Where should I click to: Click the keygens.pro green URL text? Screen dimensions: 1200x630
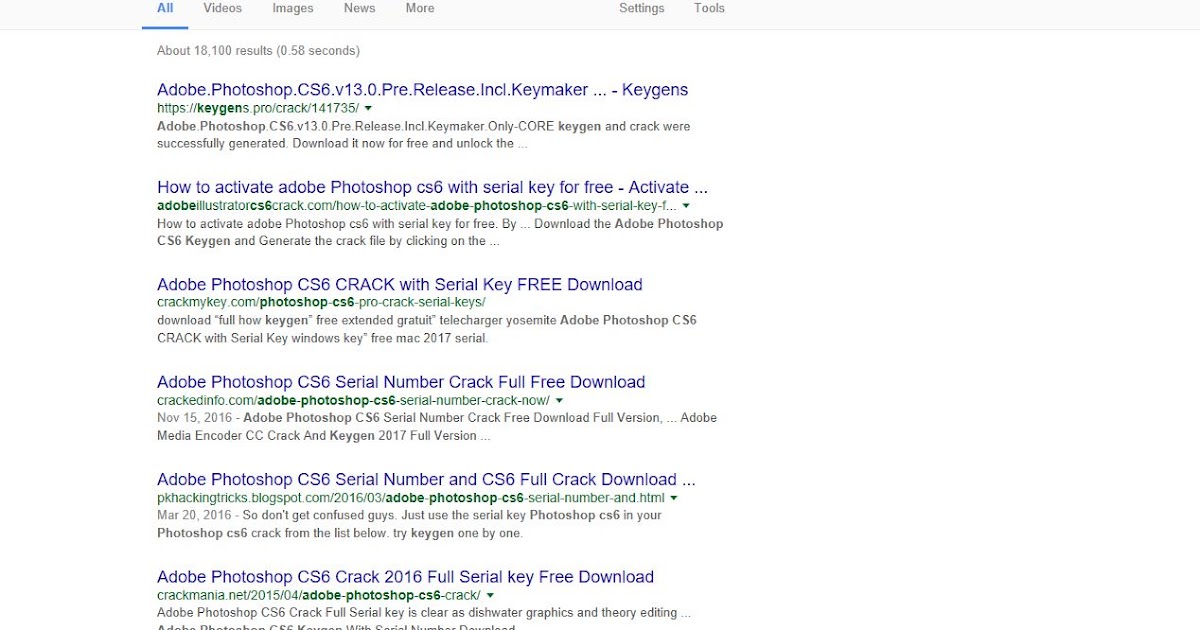click(x=258, y=108)
